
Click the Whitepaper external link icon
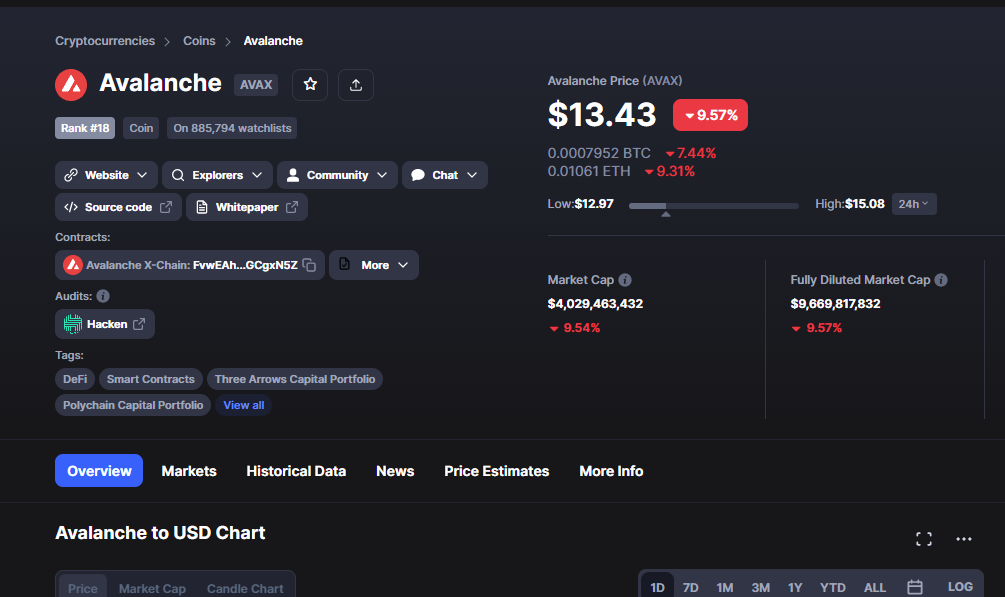(292, 207)
